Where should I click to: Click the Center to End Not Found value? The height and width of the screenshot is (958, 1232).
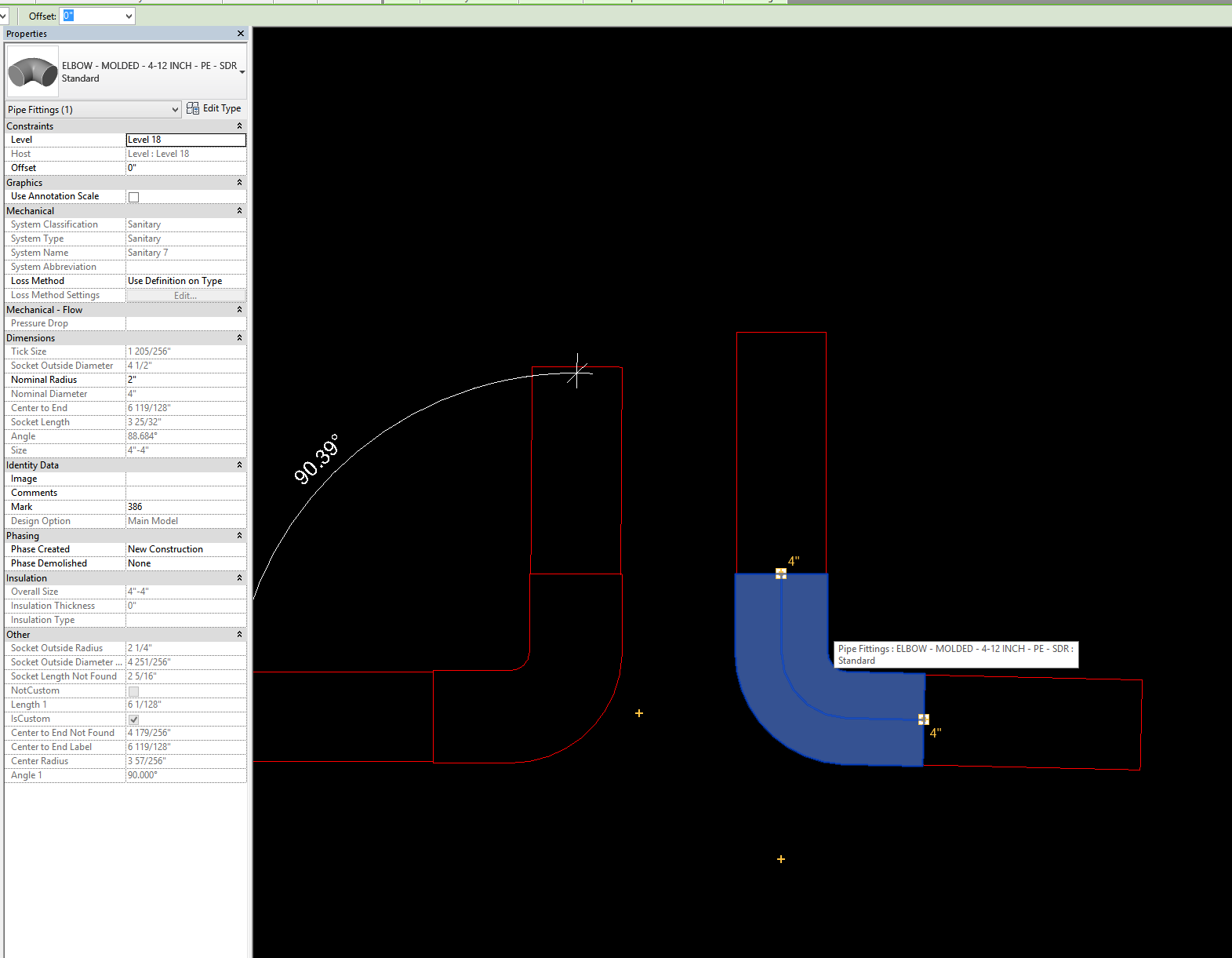pyautogui.click(x=186, y=733)
